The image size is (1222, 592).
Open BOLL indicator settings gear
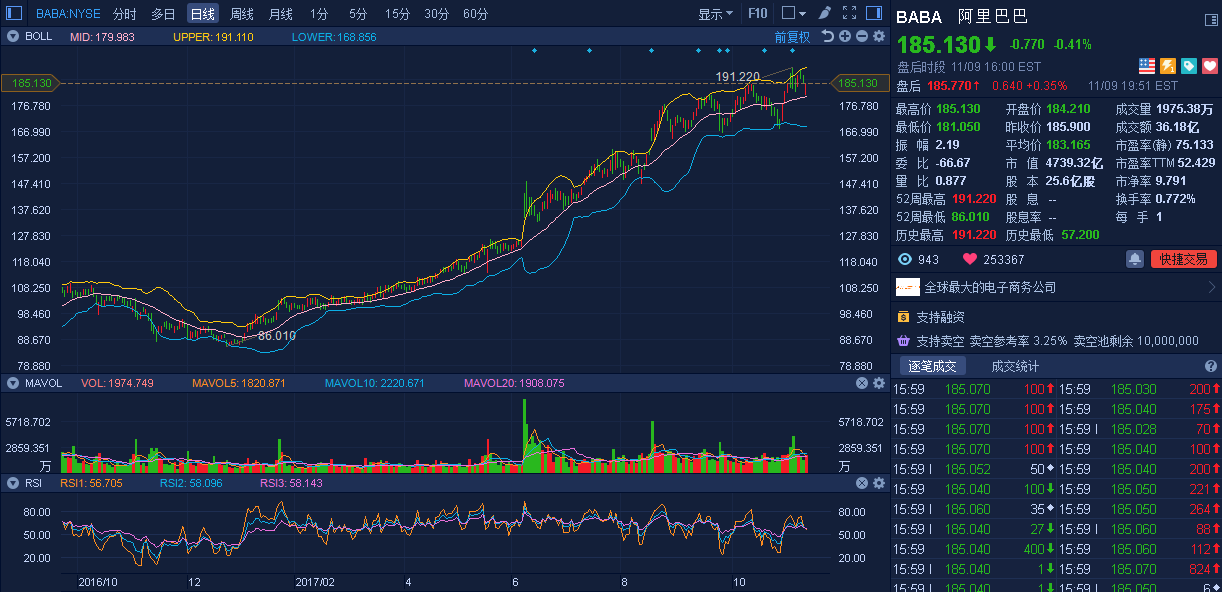pos(879,36)
